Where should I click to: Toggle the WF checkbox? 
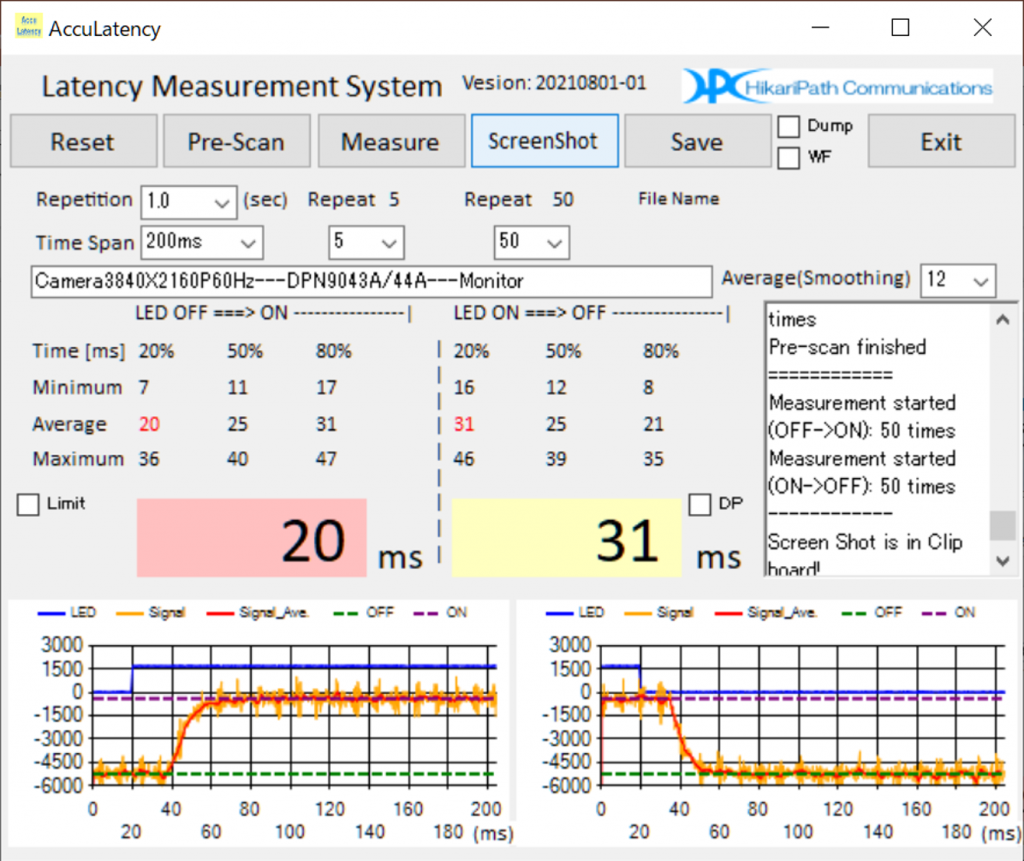click(789, 157)
